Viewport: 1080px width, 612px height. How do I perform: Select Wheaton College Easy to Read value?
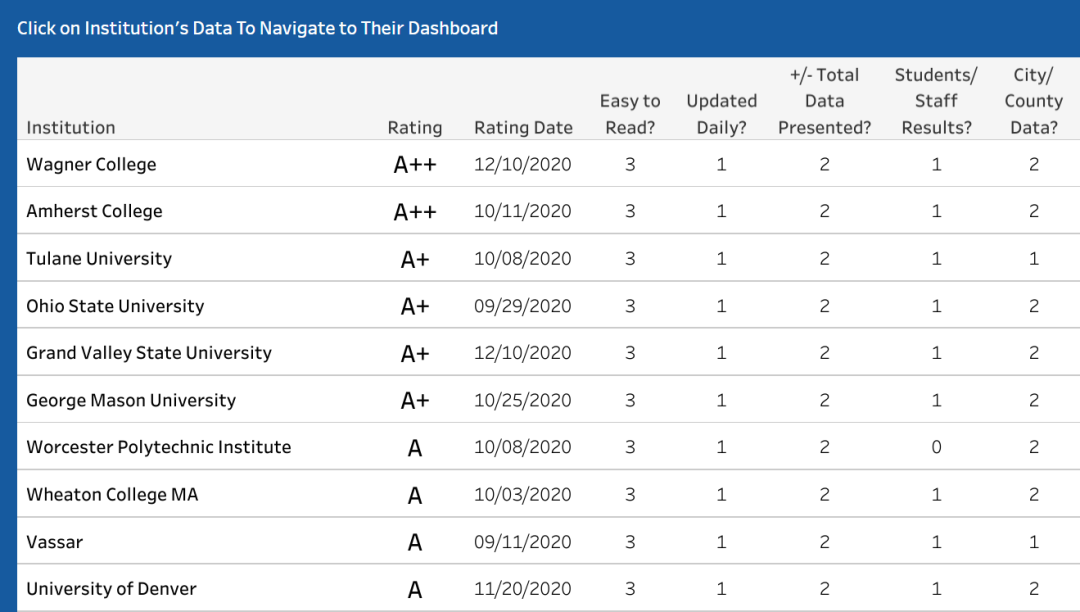pos(630,494)
